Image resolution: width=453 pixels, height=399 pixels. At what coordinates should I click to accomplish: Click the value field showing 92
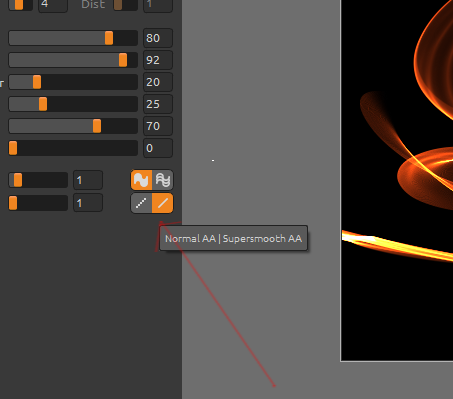[158, 60]
